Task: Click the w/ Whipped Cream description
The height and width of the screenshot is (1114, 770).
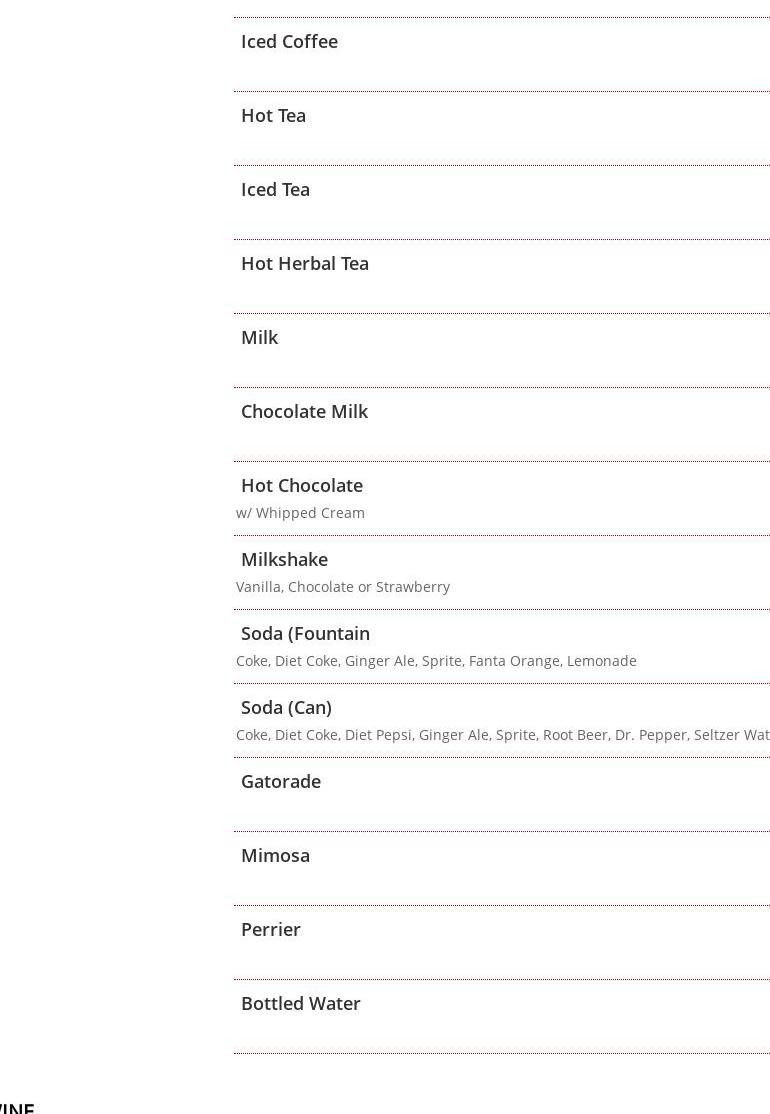Action: click(300, 513)
